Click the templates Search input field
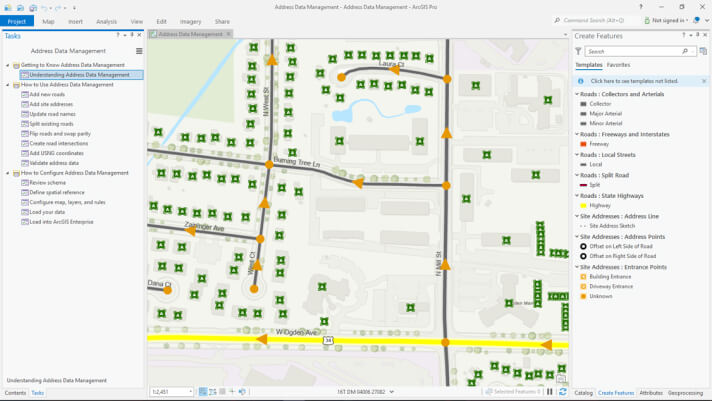712x401 pixels. [x=635, y=51]
